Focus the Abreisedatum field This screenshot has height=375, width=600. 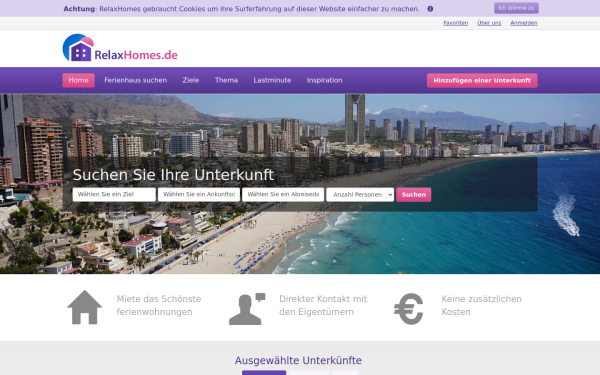tap(283, 194)
